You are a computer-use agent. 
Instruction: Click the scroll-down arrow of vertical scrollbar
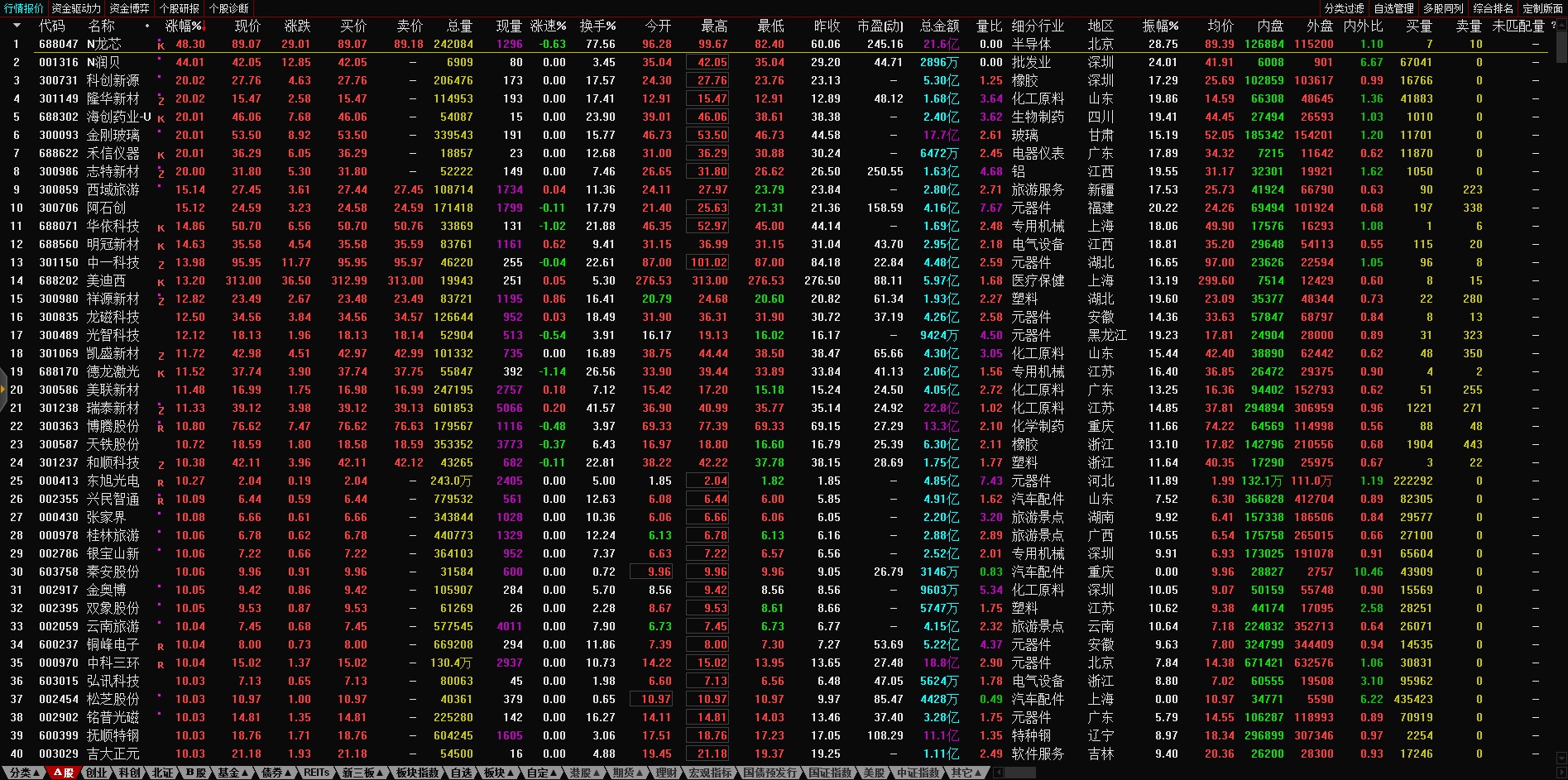coord(1561,758)
